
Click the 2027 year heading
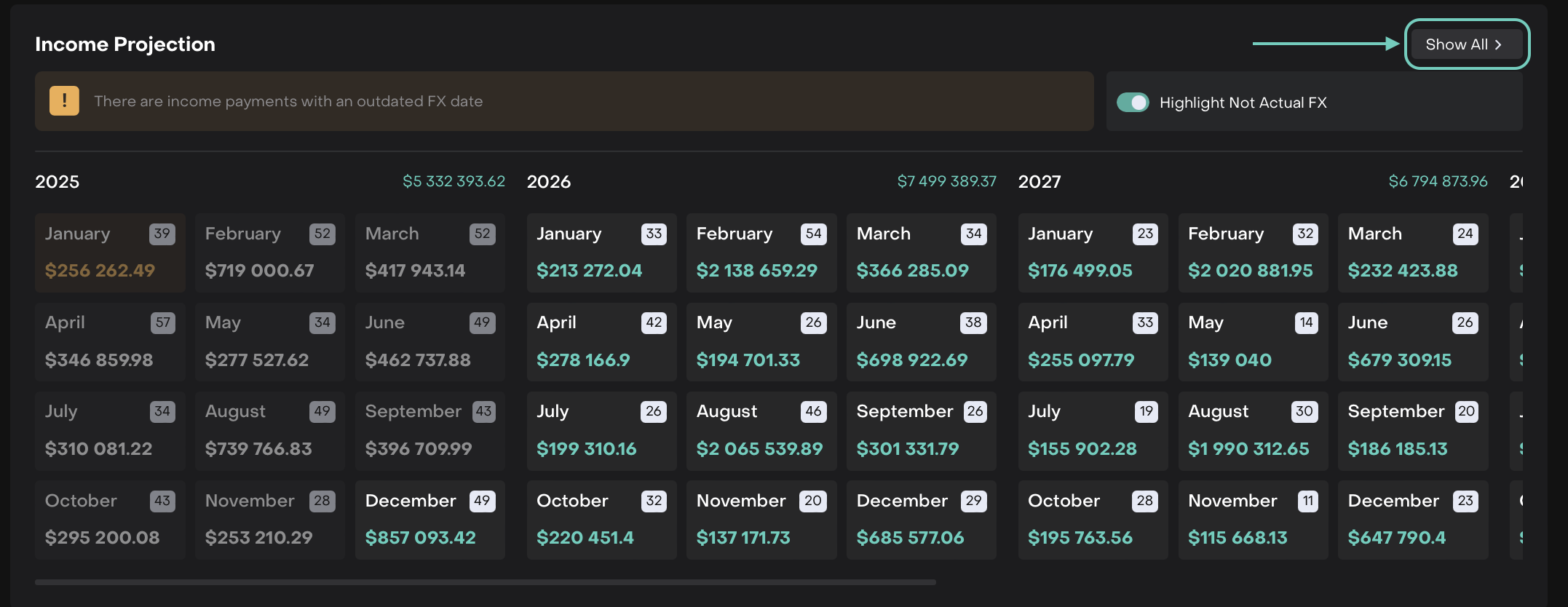[1040, 182]
